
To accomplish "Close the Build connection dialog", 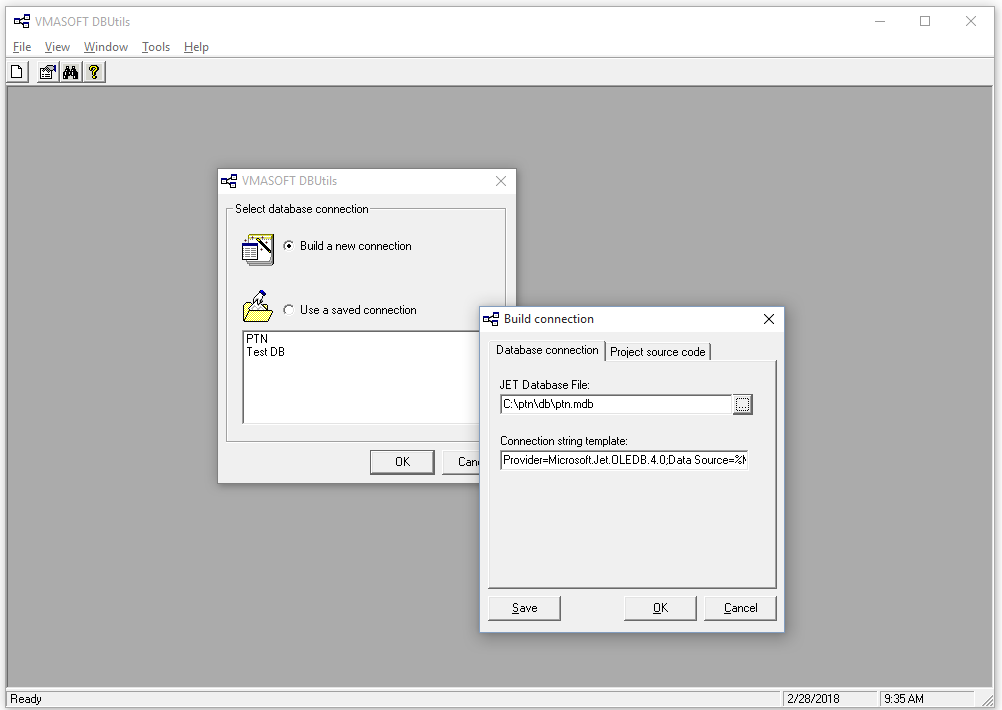I will click(x=769, y=319).
